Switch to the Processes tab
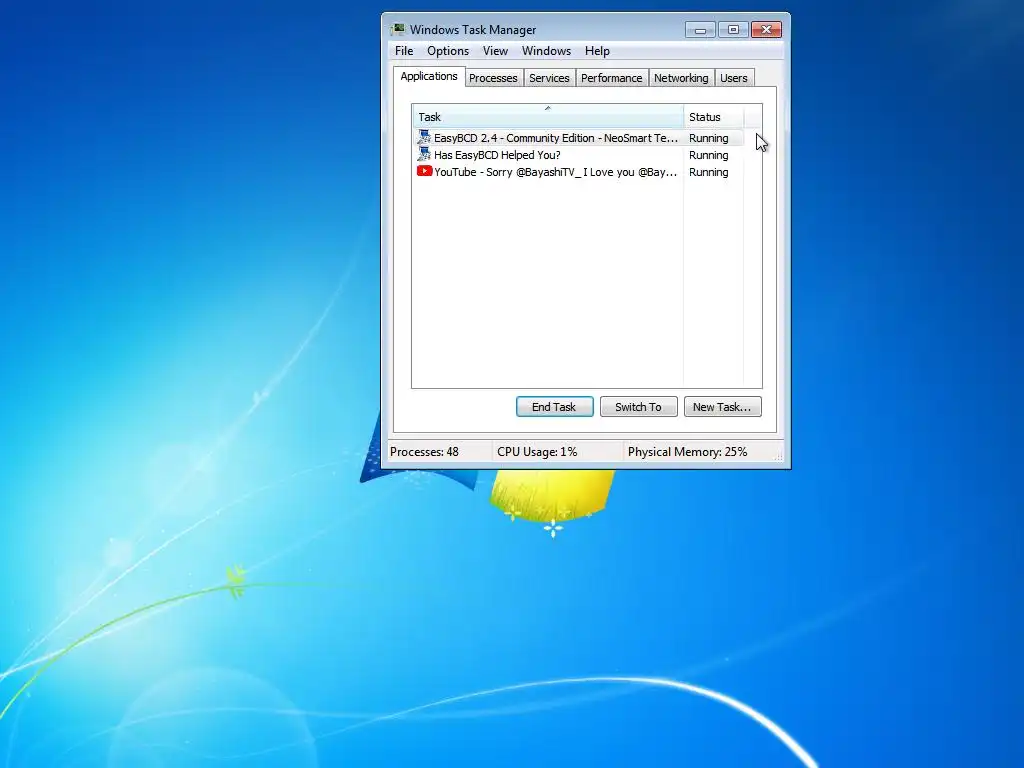Viewport: 1024px width, 768px height. 493,78
